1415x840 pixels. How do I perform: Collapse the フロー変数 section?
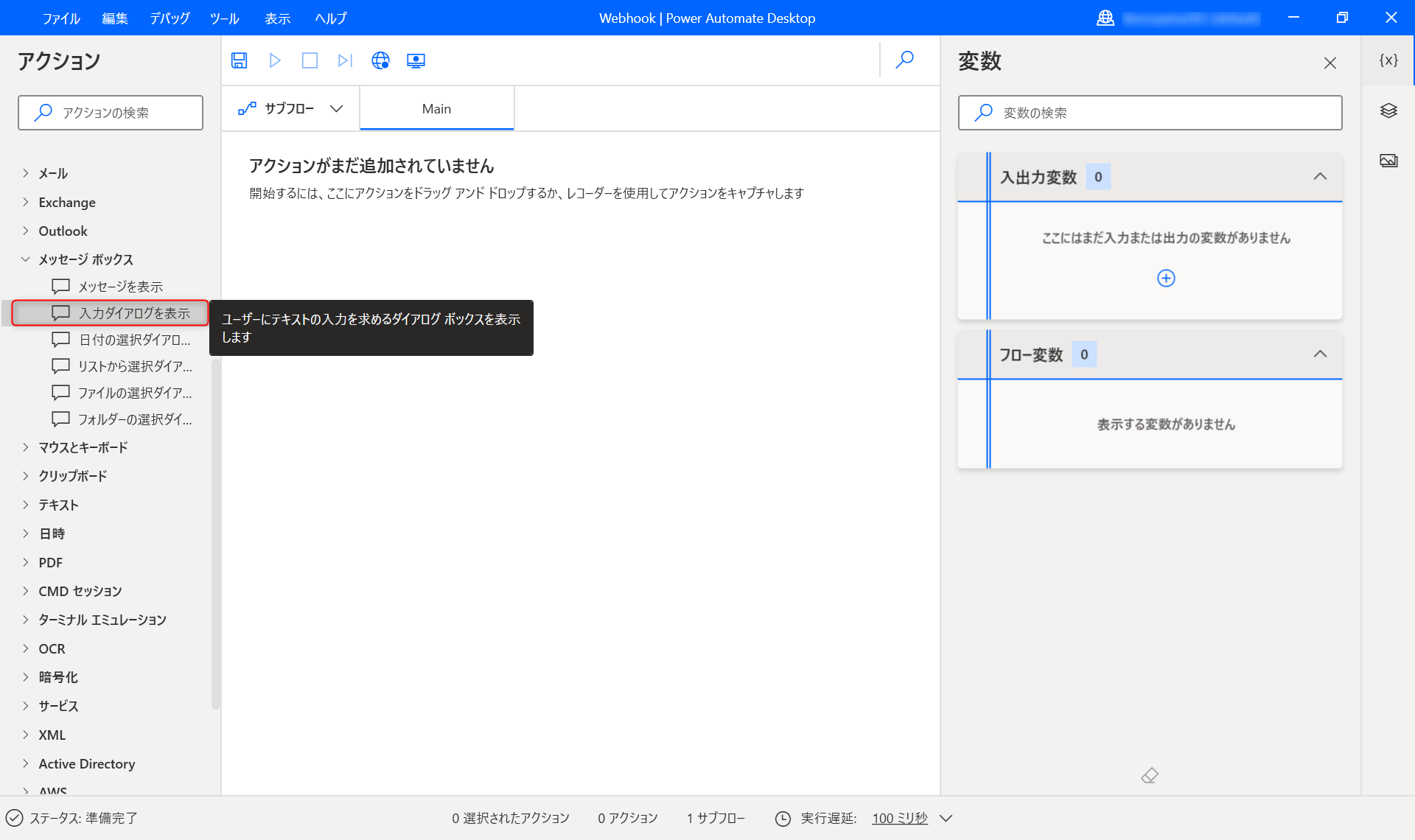pos(1320,354)
